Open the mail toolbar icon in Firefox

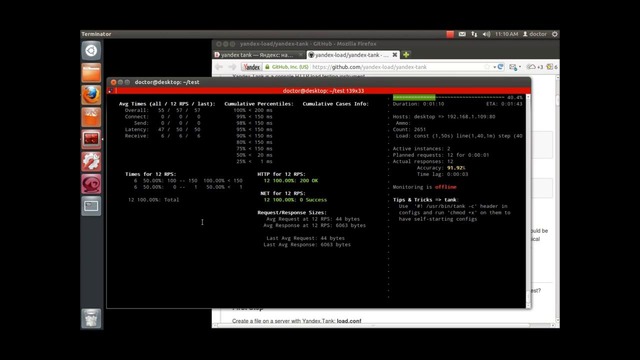tap(513, 67)
